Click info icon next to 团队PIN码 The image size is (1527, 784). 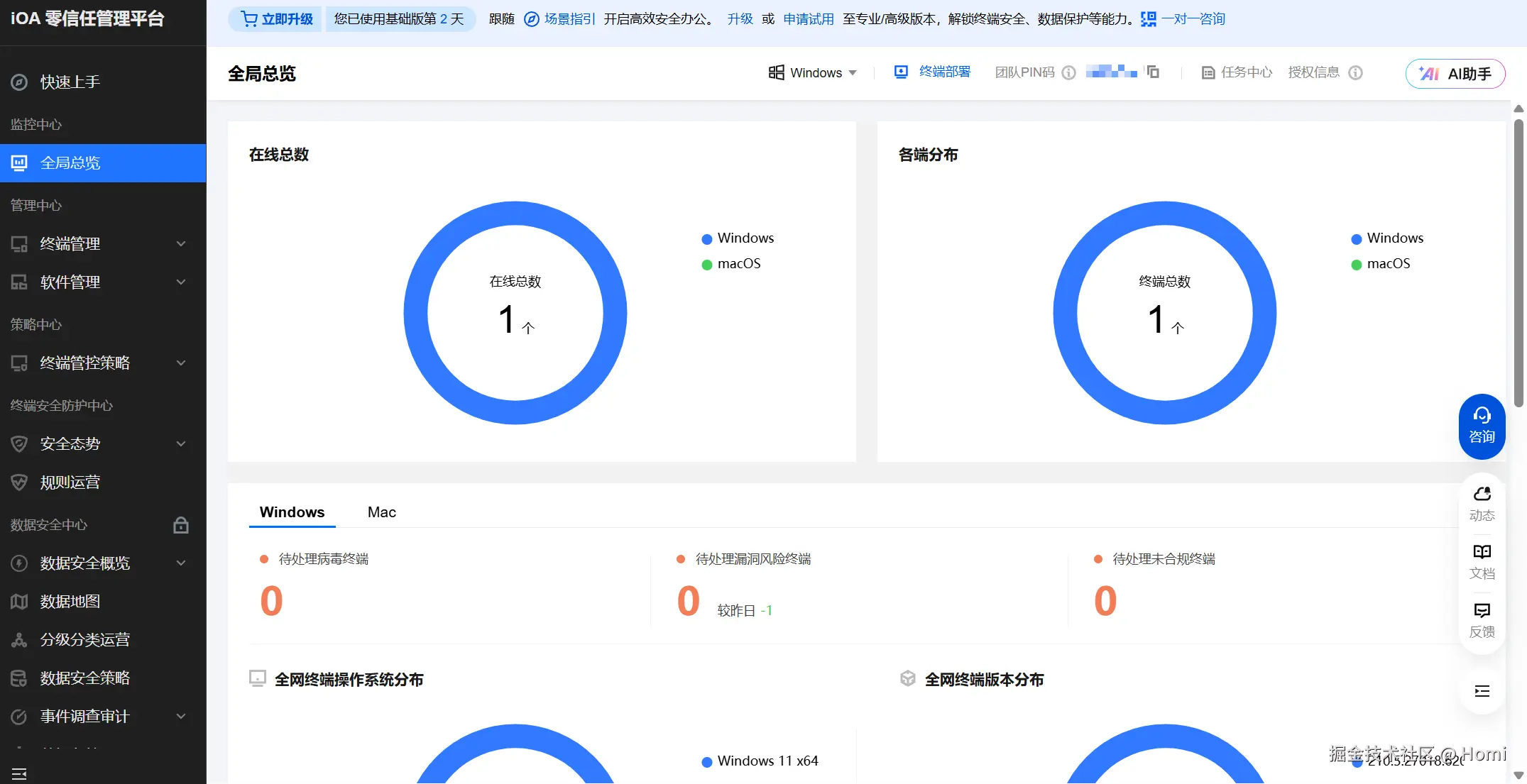(x=1068, y=72)
